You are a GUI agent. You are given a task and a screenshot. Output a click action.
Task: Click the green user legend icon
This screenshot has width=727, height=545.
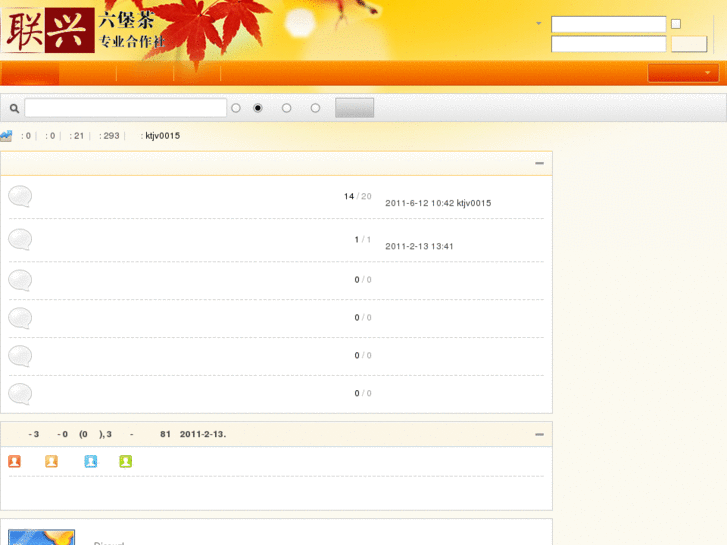point(126,461)
